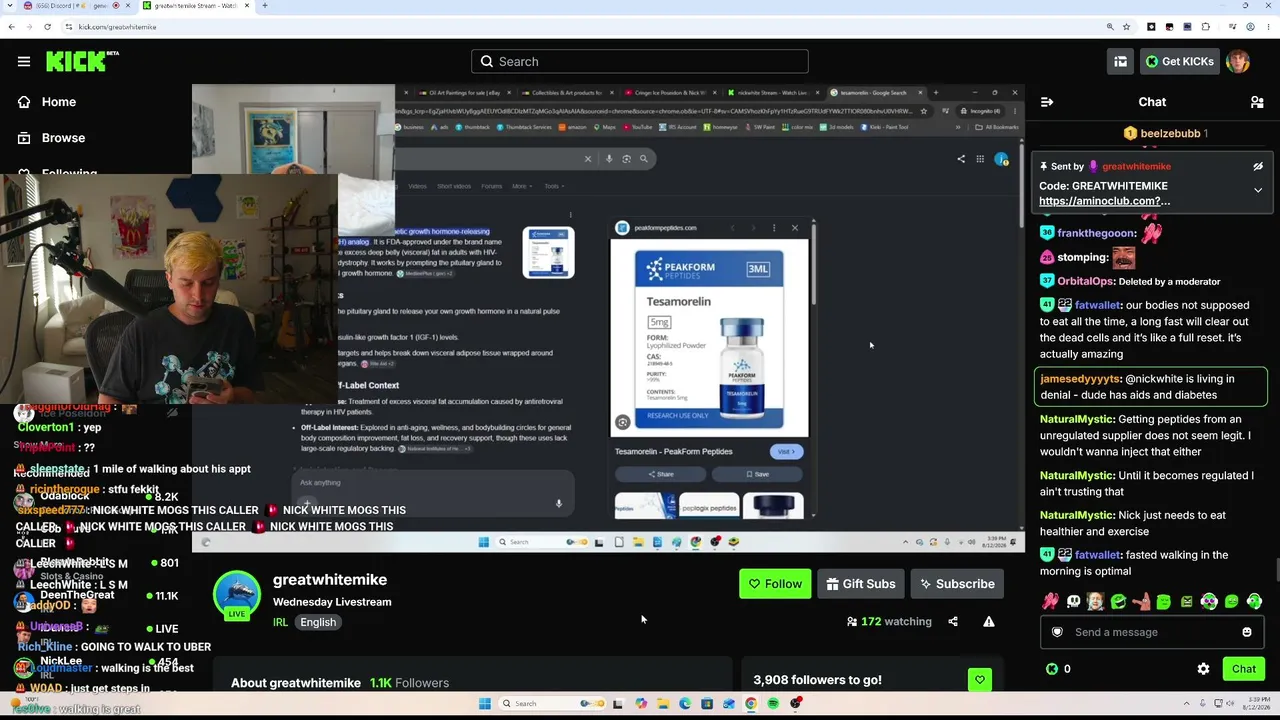Click the taskbar clock showing 3:39 PM
This screenshot has height=720, width=1280.
tap(1257, 704)
